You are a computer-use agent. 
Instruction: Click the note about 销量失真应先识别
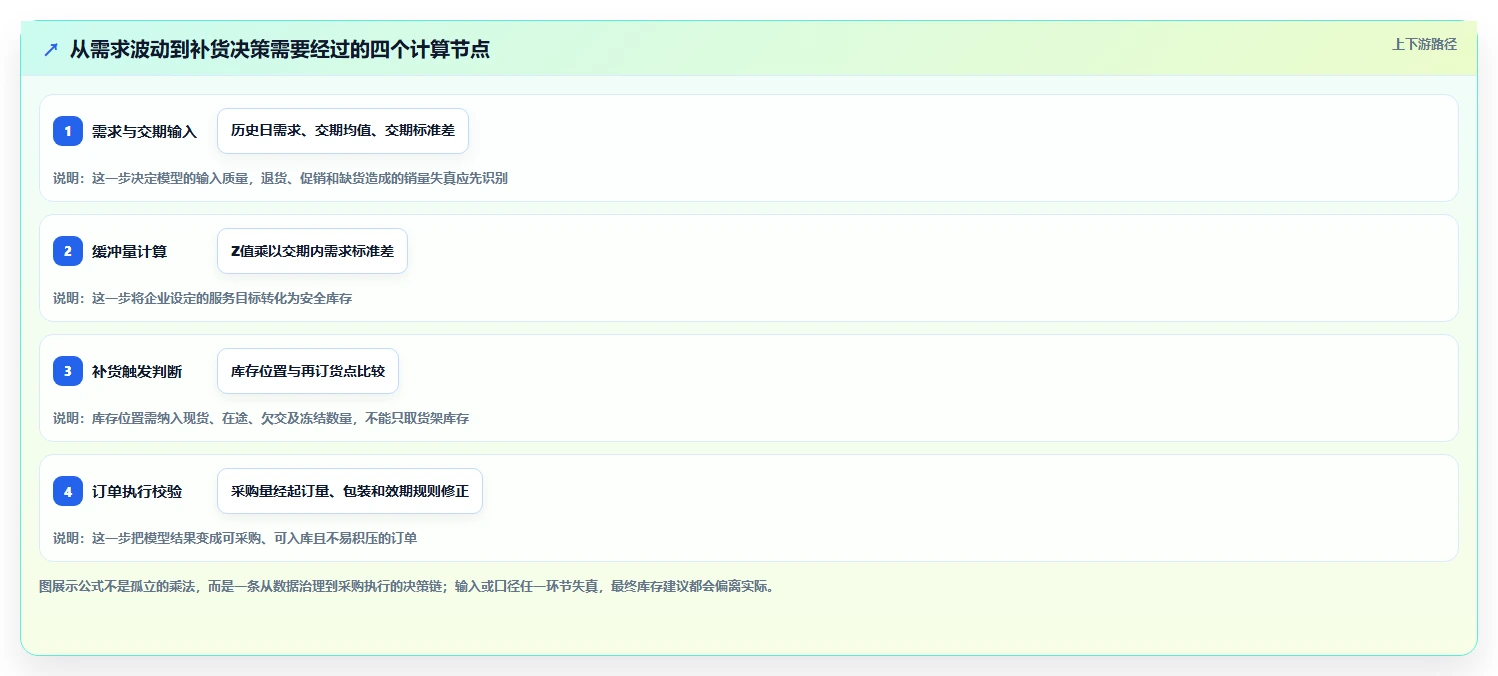click(x=281, y=178)
